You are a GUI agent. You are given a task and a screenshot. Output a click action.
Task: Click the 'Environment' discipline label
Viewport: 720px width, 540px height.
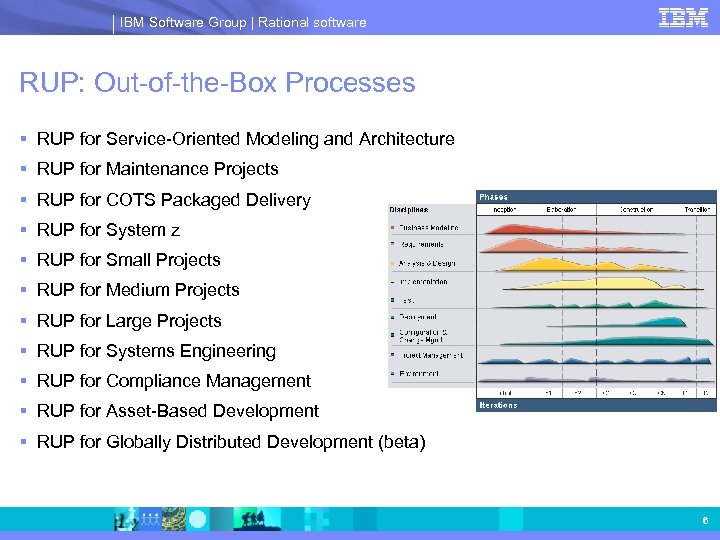click(x=419, y=374)
